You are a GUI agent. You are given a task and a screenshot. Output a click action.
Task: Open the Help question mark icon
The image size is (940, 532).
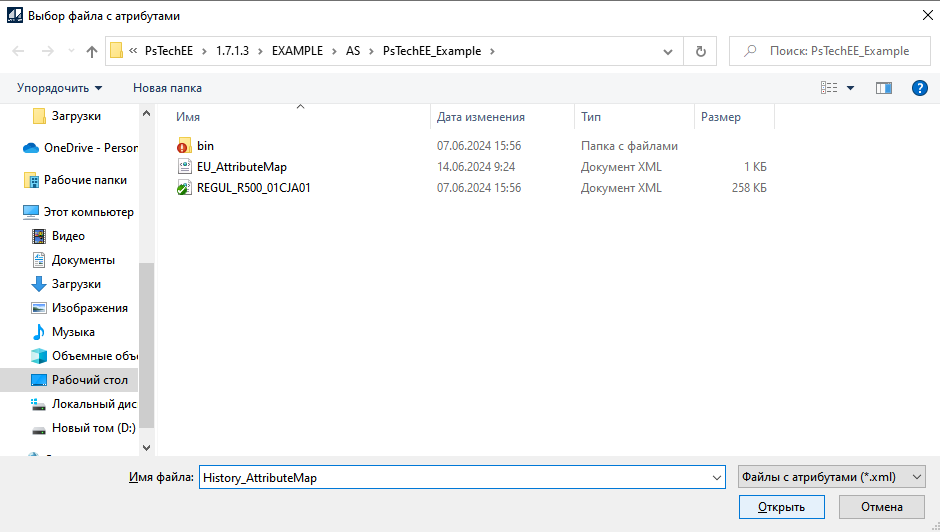(919, 88)
